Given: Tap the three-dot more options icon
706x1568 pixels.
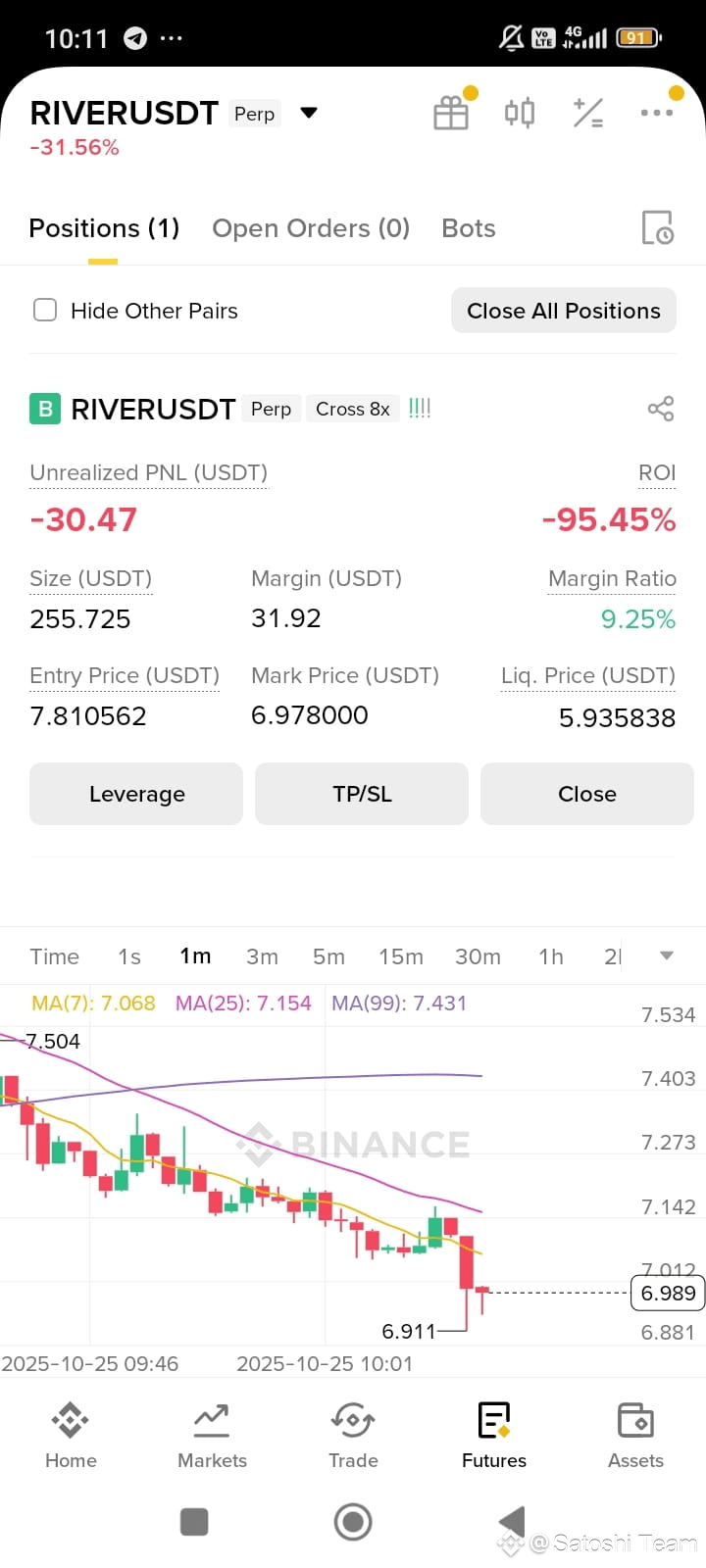Looking at the screenshot, I should click(657, 112).
